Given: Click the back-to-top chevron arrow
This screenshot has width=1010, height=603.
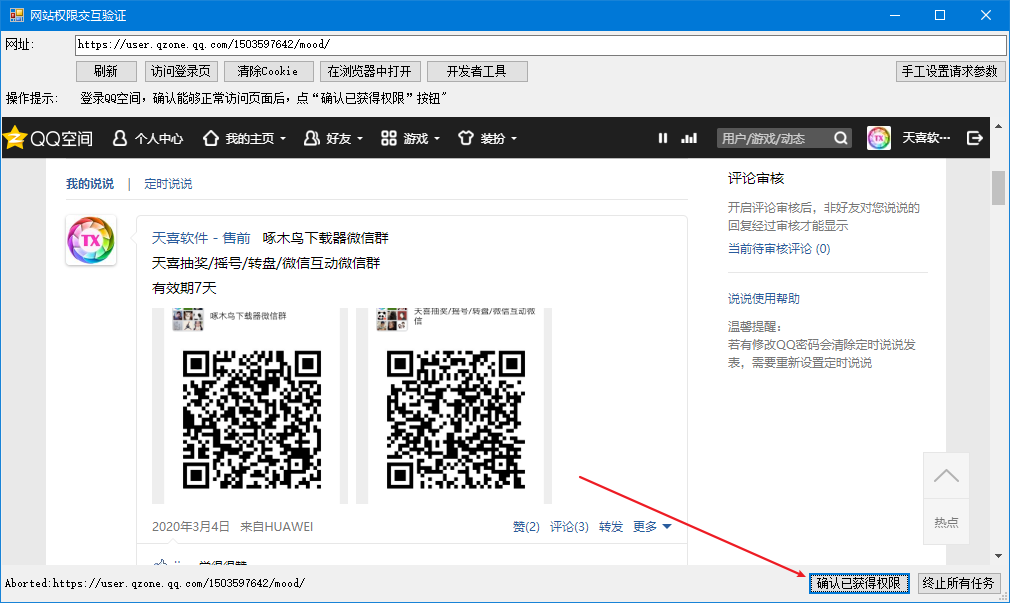Looking at the screenshot, I should coord(946,476).
